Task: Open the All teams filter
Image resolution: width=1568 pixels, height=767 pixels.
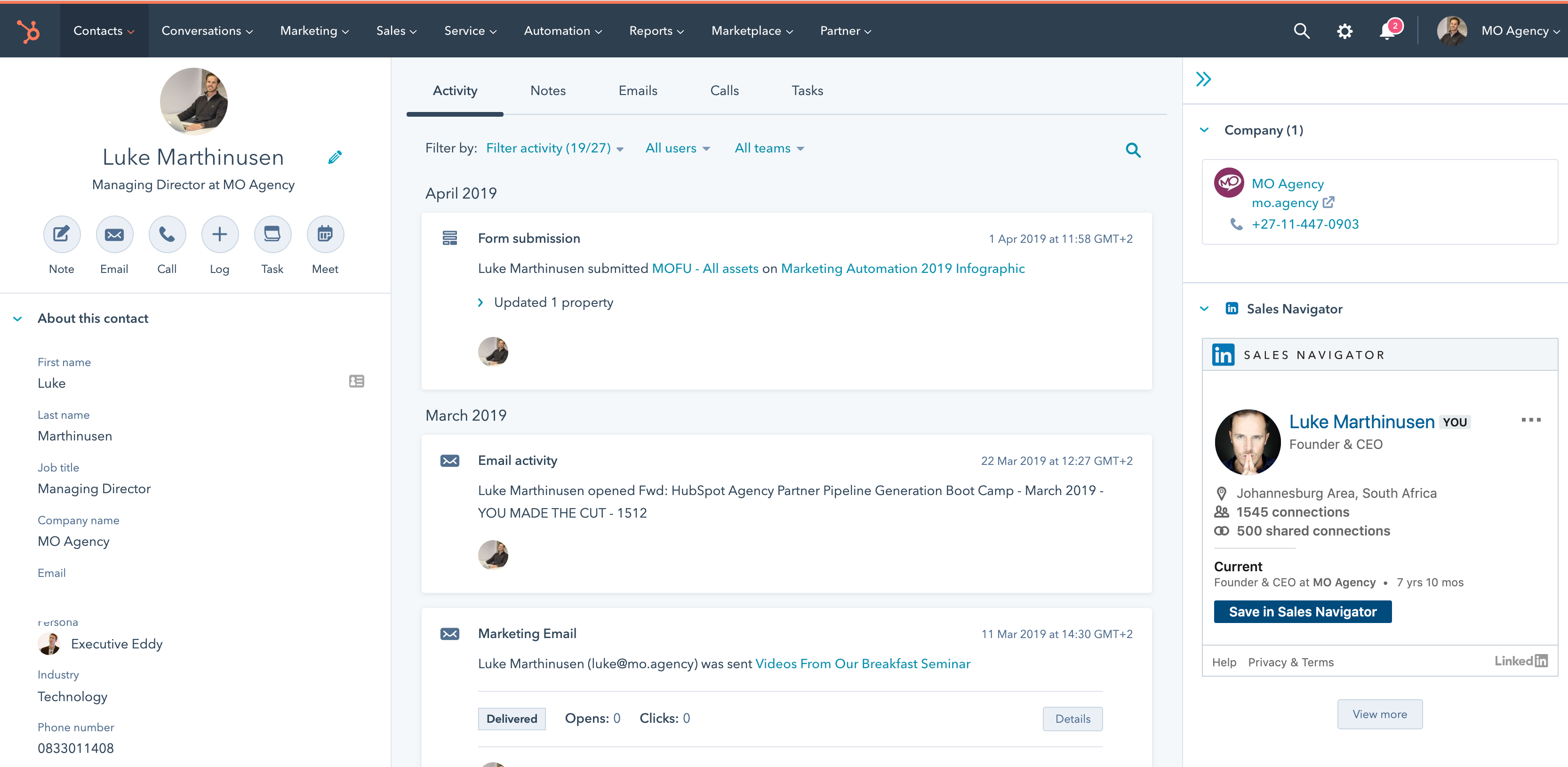Action: click(x=769, y=149)
